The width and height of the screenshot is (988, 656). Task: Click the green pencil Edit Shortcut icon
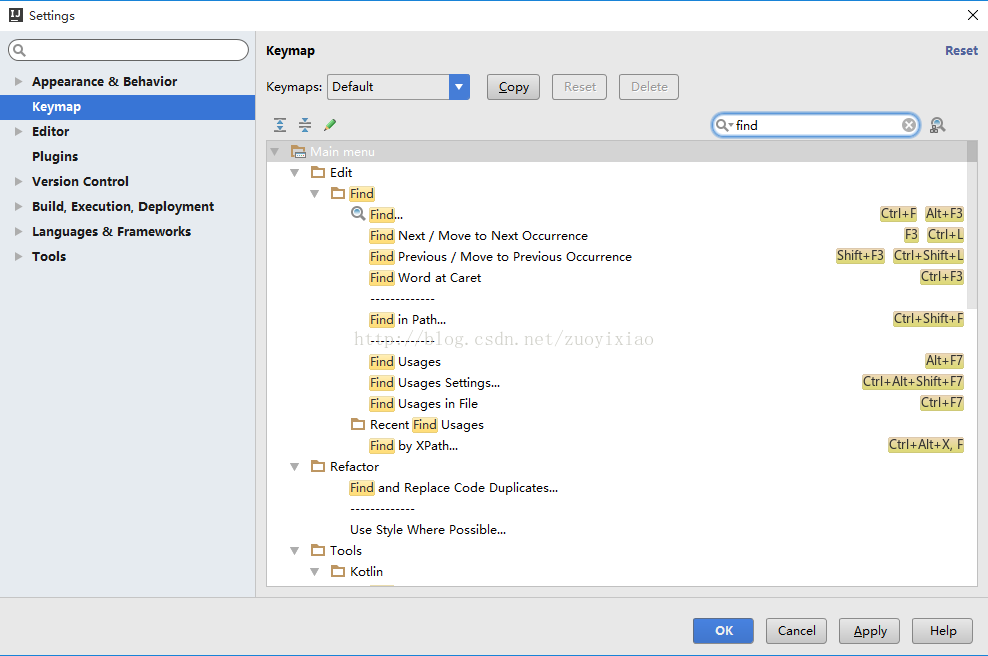(330, 125)
